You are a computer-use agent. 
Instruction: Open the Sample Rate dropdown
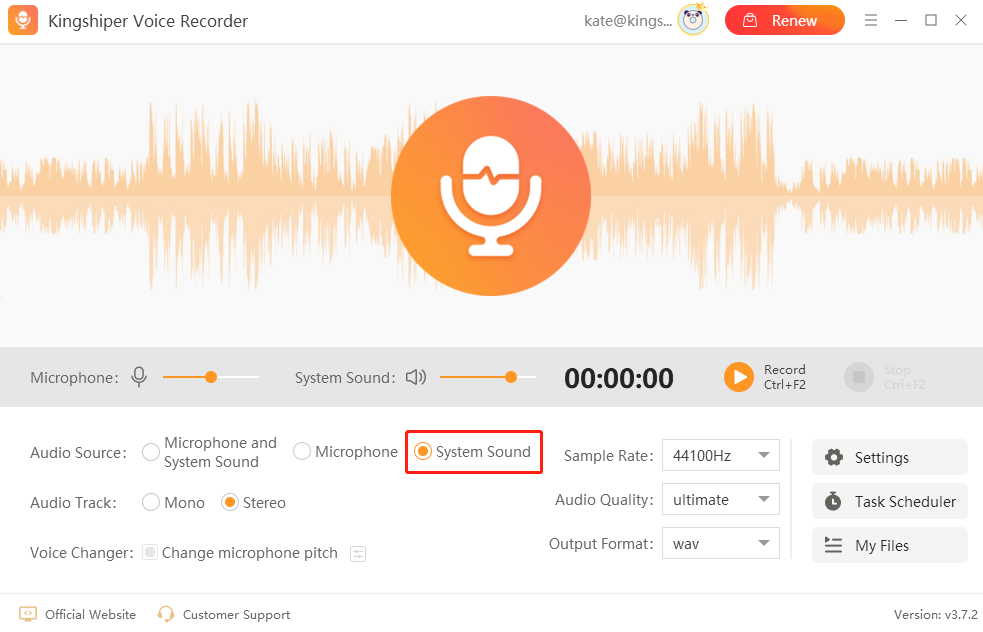(x=720, y=455)
